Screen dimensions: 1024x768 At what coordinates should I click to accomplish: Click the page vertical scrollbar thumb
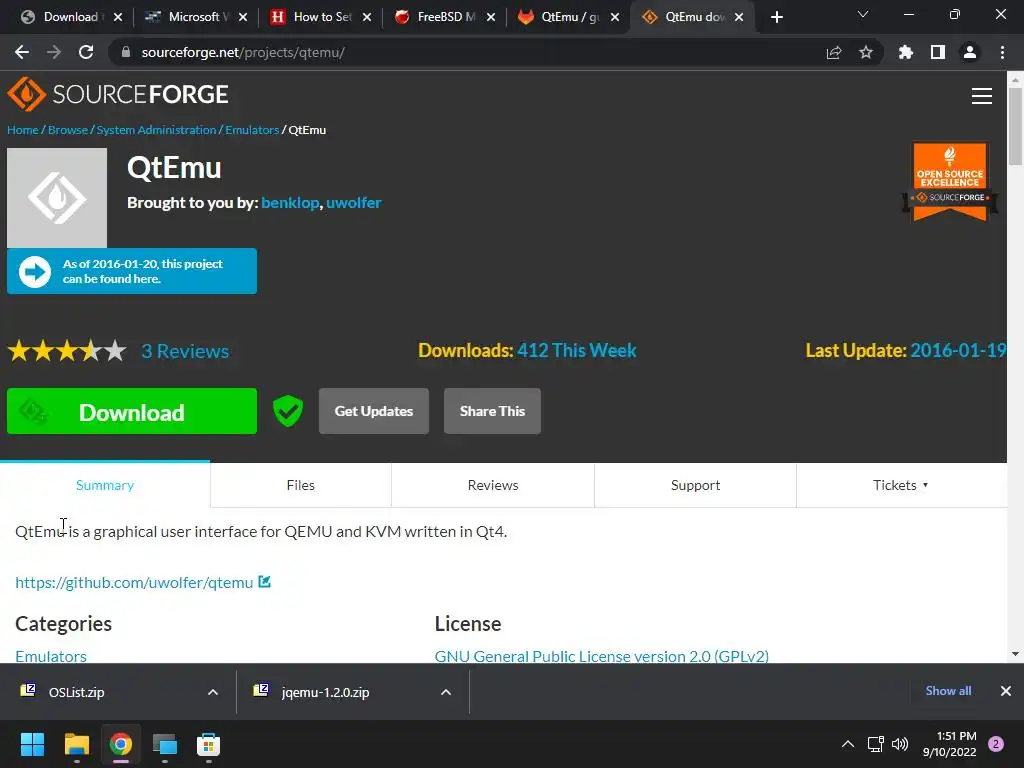point(1015,125)
